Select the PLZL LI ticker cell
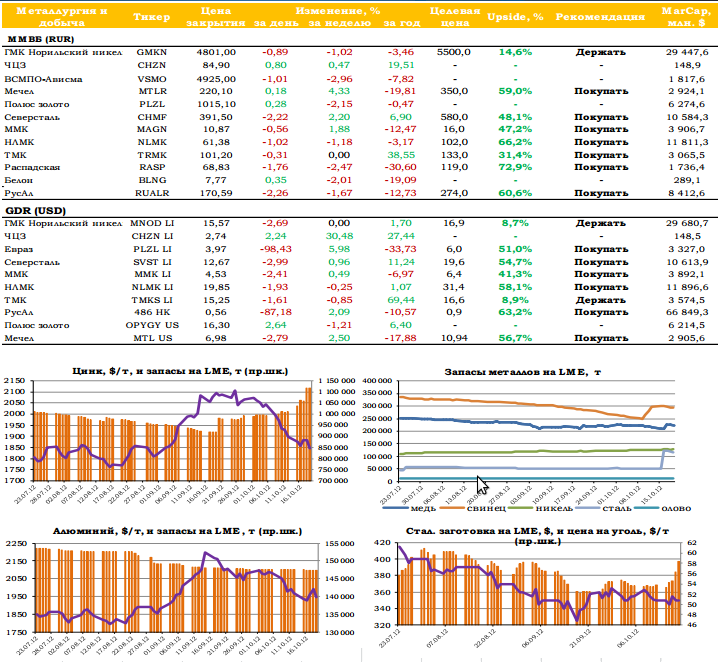Screen dimensions: 718x666 [152, 249]
